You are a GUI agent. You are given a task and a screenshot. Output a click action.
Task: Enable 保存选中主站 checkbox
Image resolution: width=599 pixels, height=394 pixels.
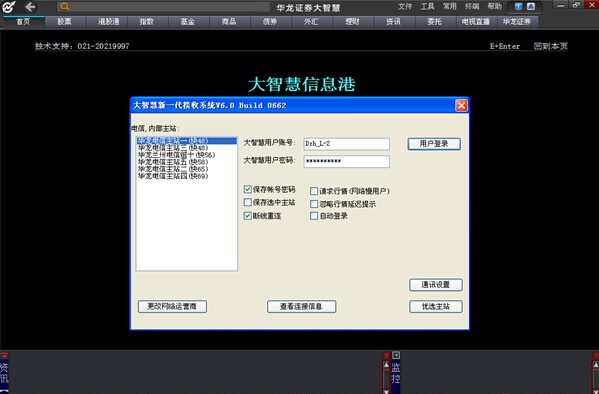248,202
